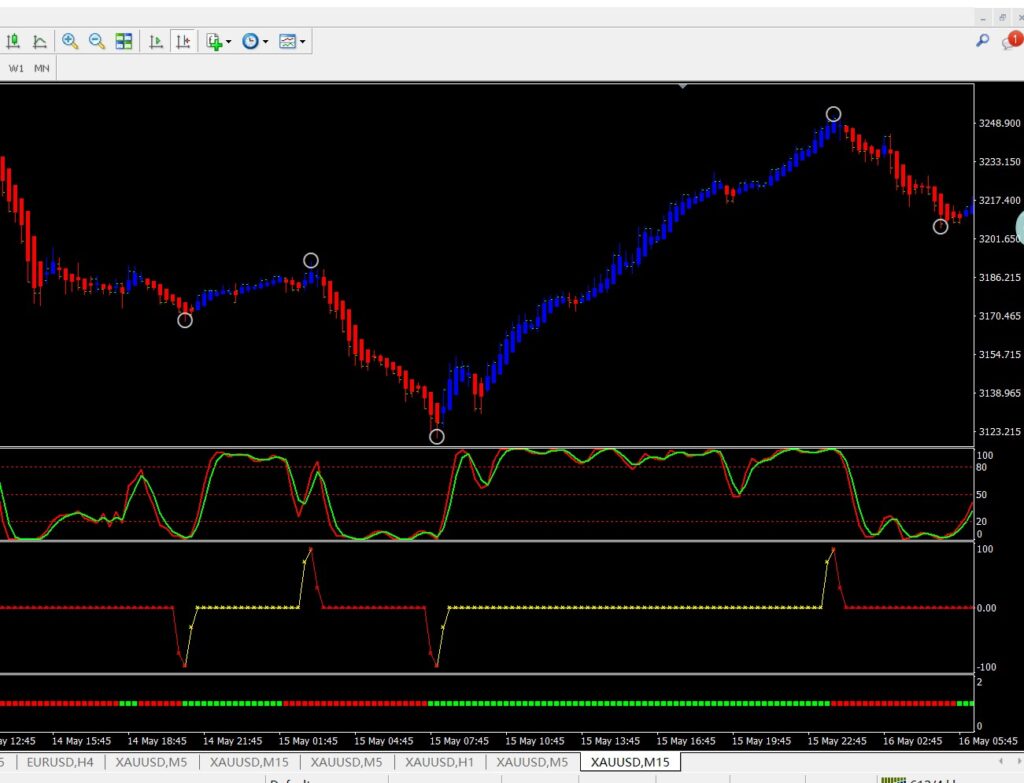Click the 15 May 10:45 time label
Screen dimensions: 1024x783
[x=535, y=741]
